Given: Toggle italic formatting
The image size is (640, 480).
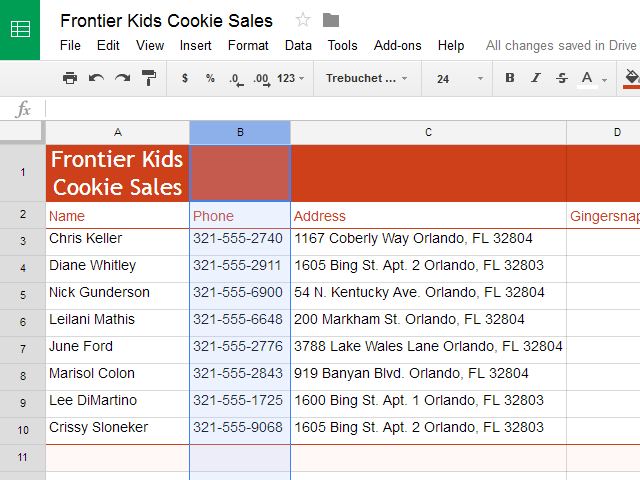Looking at the screenshot, I should click(536, 78).
